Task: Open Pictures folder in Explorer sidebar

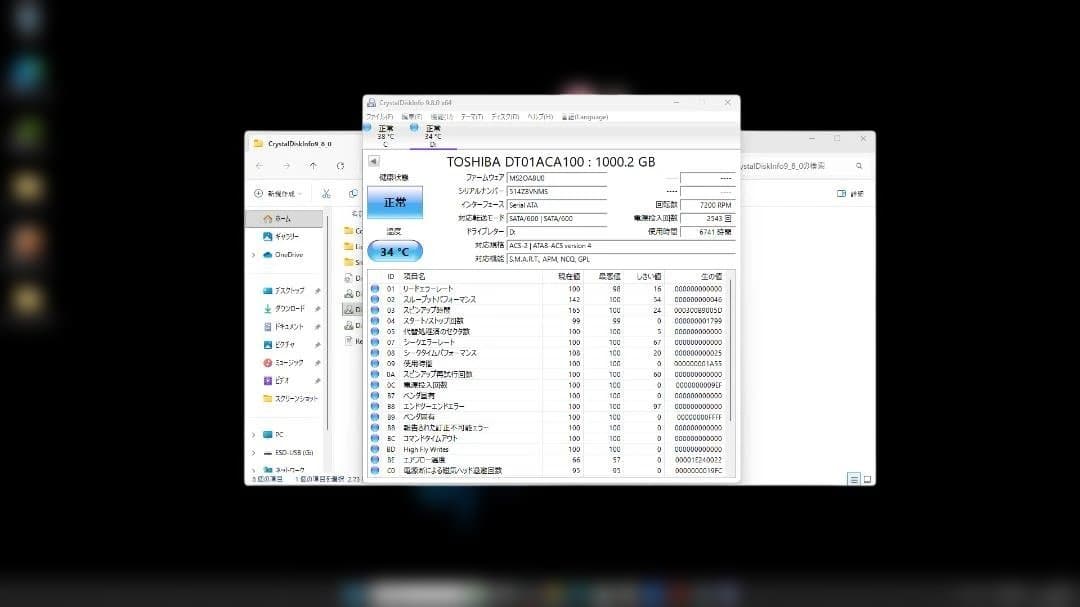Action: [280, 344]
